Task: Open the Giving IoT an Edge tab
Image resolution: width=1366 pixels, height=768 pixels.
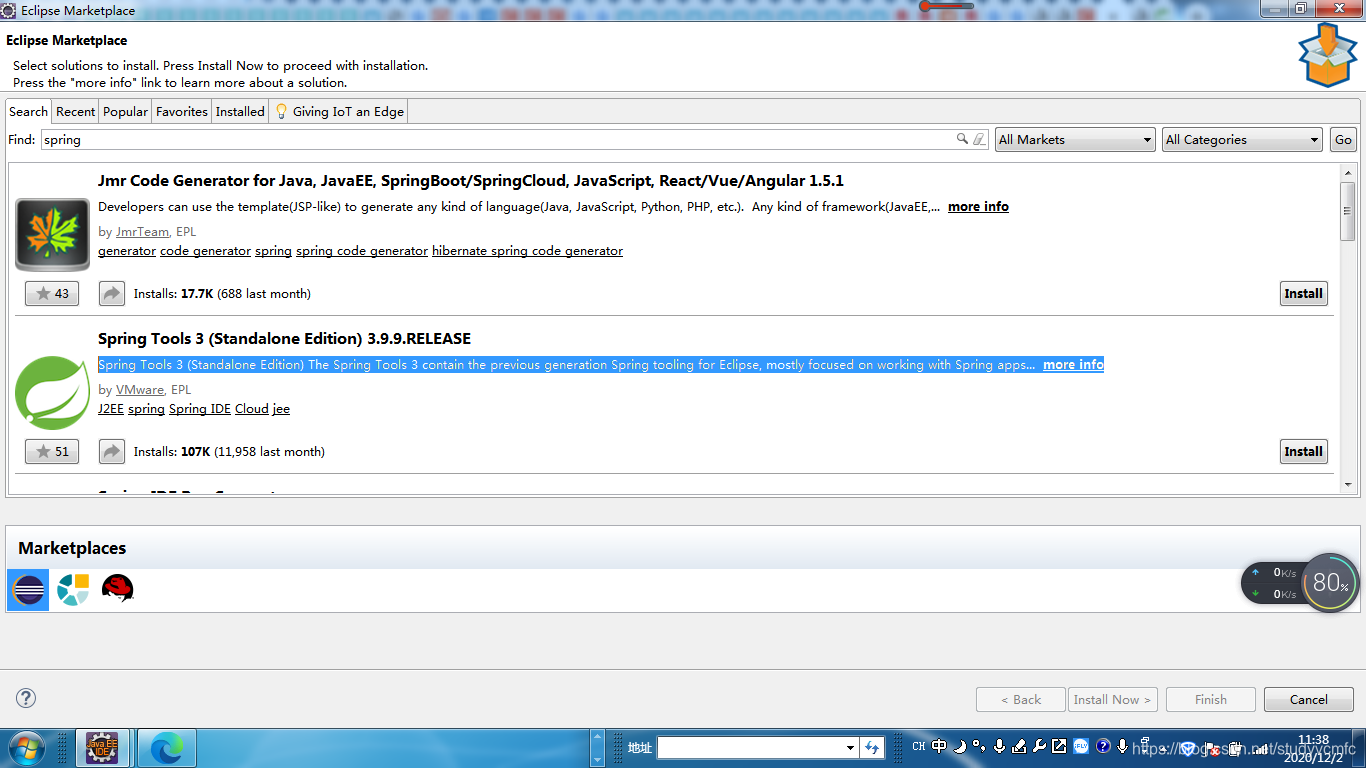Action: coord(339,111)
